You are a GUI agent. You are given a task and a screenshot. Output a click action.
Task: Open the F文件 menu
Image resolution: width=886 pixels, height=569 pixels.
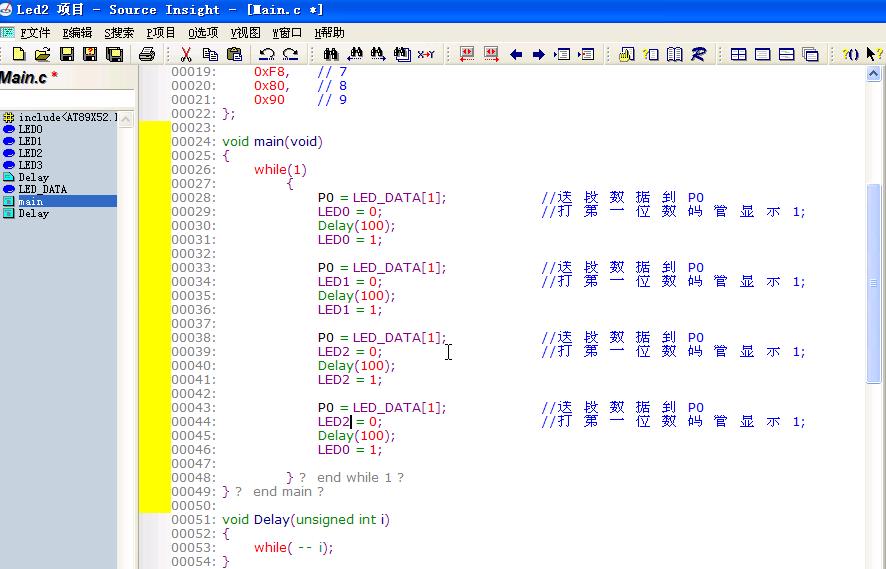35,33
